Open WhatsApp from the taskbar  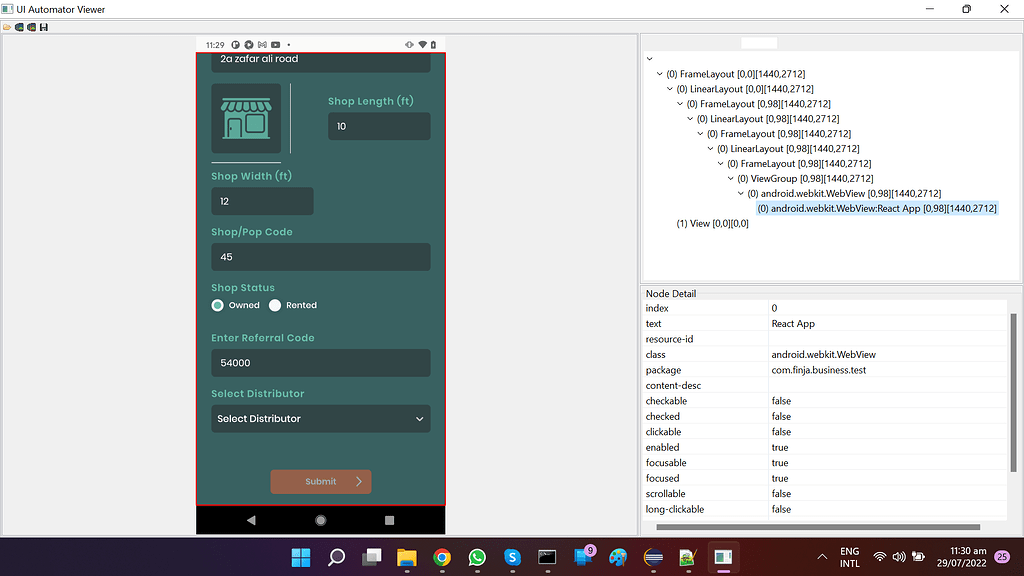[x=477, y=557]
